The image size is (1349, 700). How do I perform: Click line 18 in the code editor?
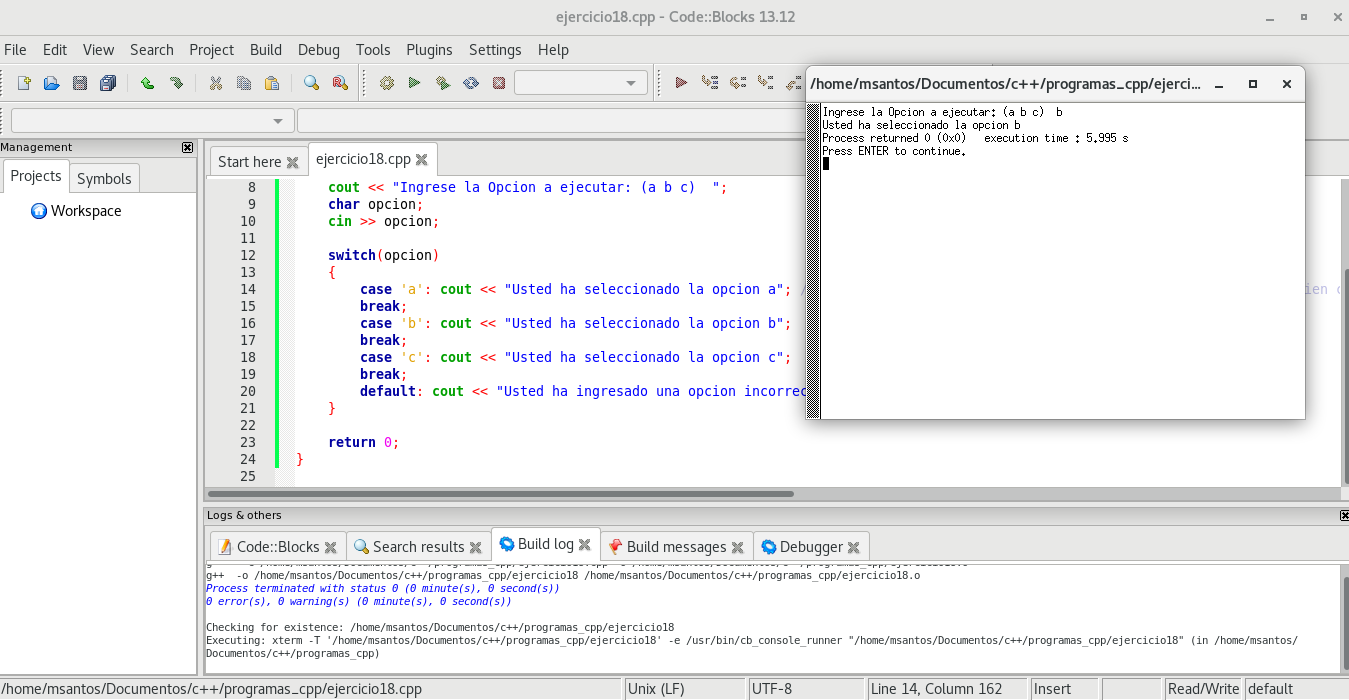tap(560, 357)
